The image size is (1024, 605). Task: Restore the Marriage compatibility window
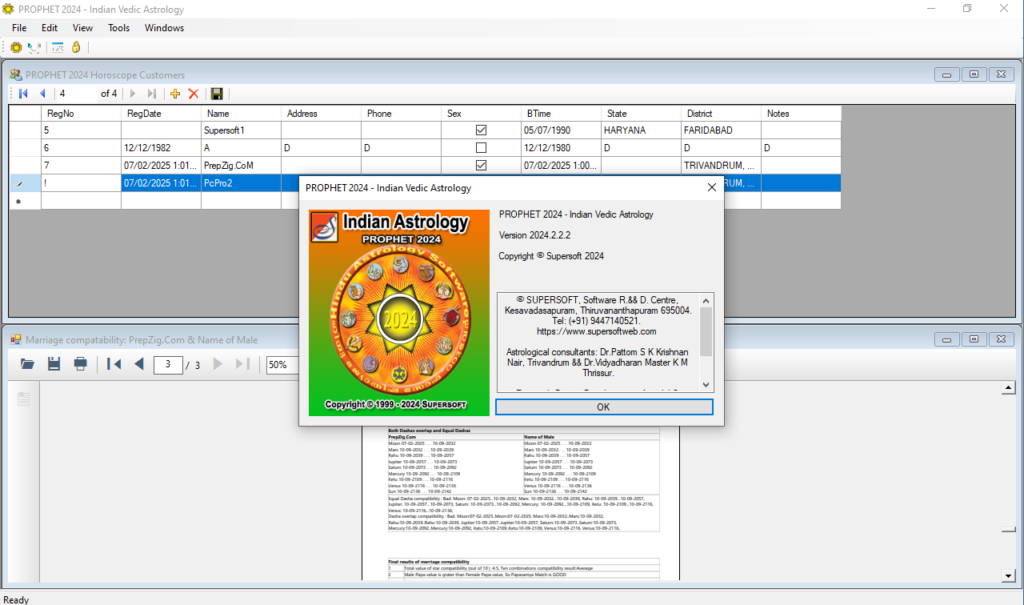[x=974, y=339]
